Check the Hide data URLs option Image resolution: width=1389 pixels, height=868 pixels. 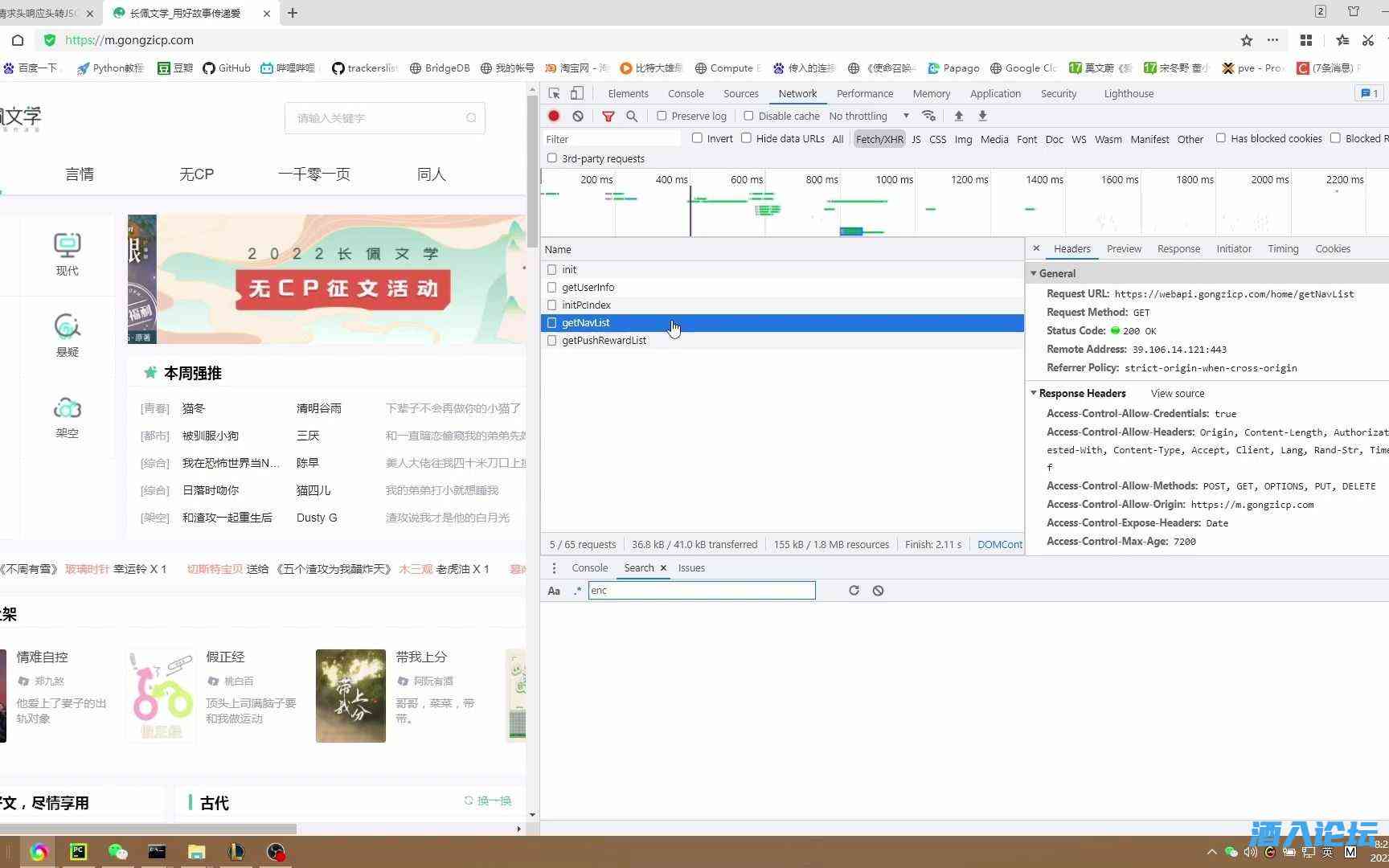tap(747, 138)
